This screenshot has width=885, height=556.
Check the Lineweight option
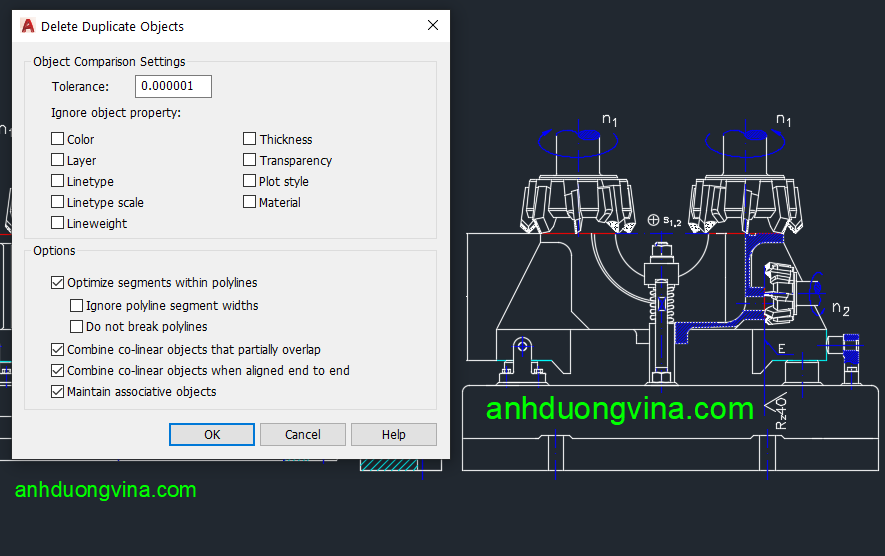[x=58, y=224]
